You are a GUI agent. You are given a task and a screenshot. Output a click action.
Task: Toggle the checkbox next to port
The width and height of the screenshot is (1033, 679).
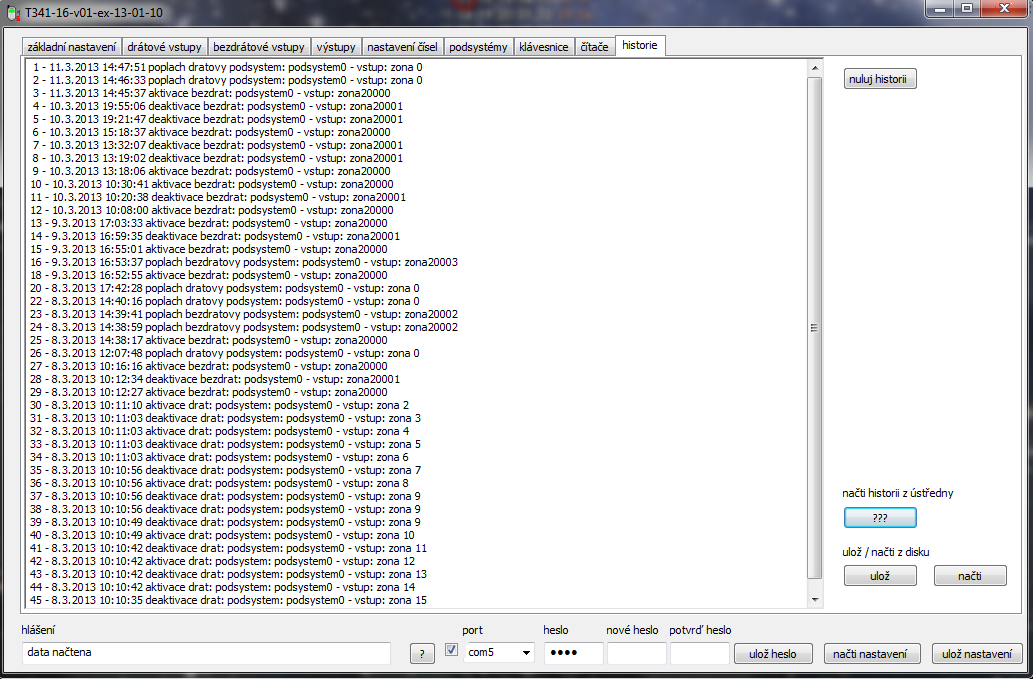pyautogui.click(x=451, y=650)
